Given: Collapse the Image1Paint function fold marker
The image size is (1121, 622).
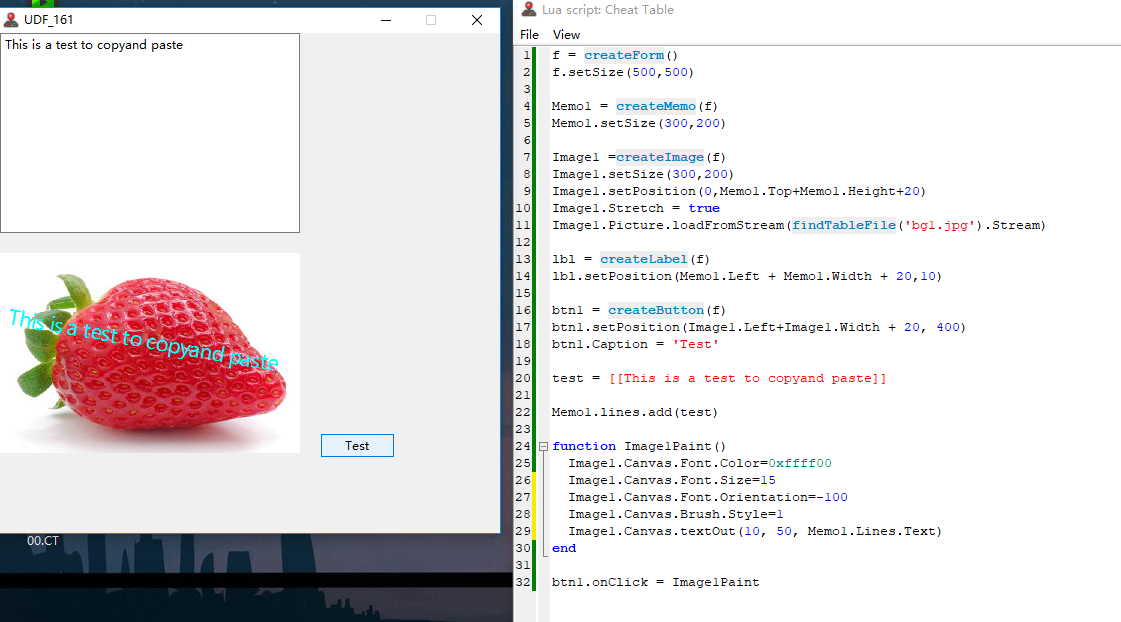Looking at the screenshot, I should point(543,446).
